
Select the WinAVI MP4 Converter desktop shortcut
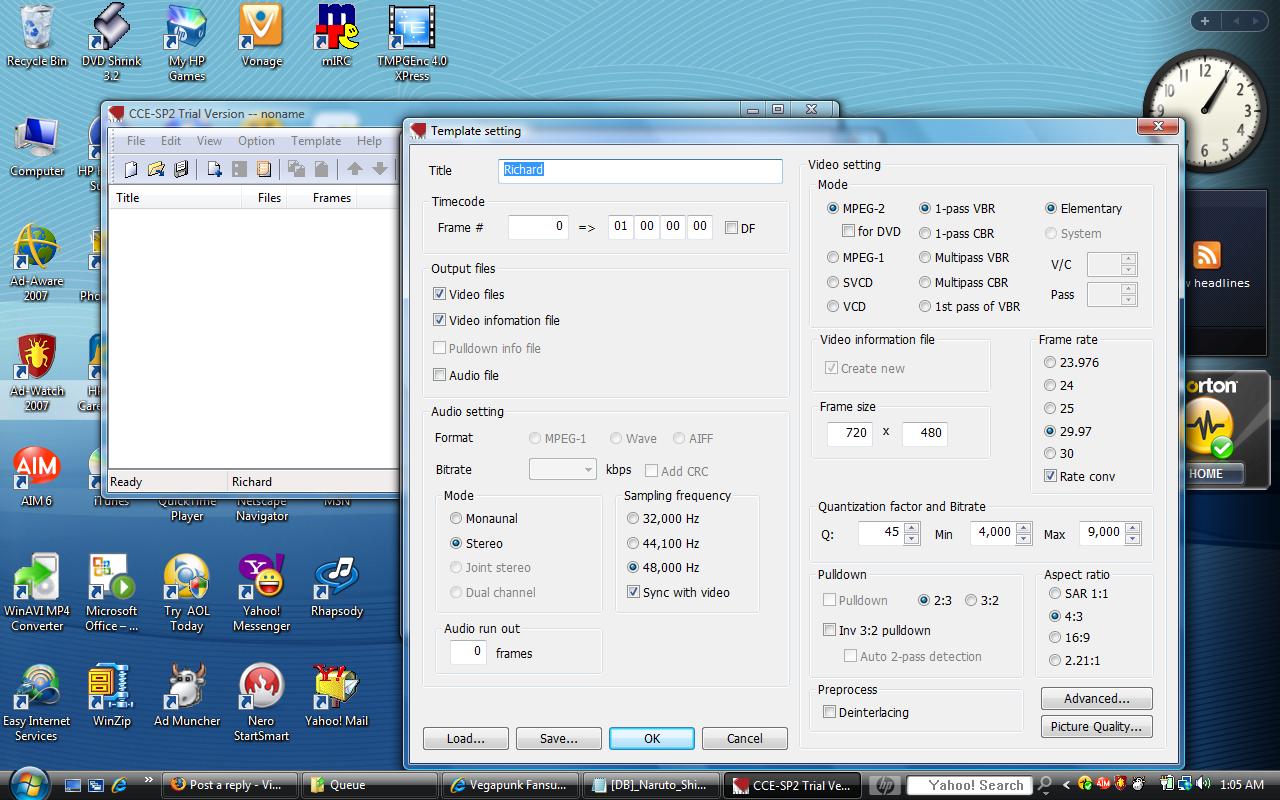[37, 593]
